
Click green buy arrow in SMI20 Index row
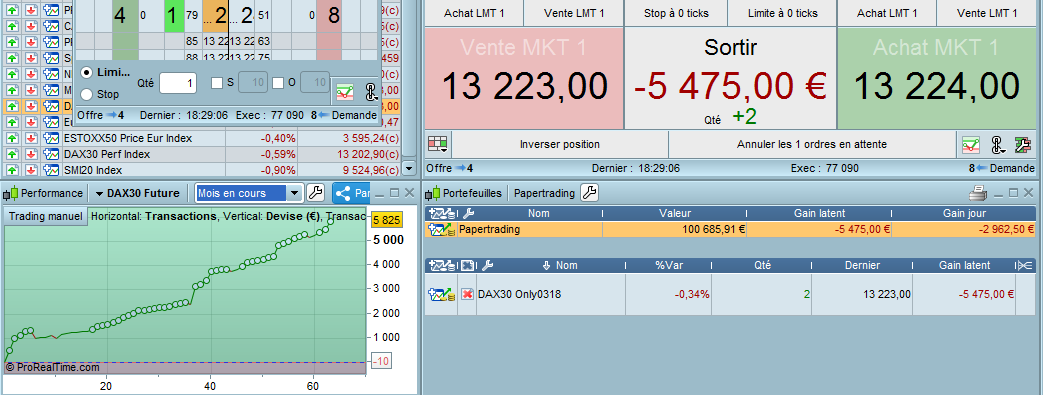pos(13,170)
